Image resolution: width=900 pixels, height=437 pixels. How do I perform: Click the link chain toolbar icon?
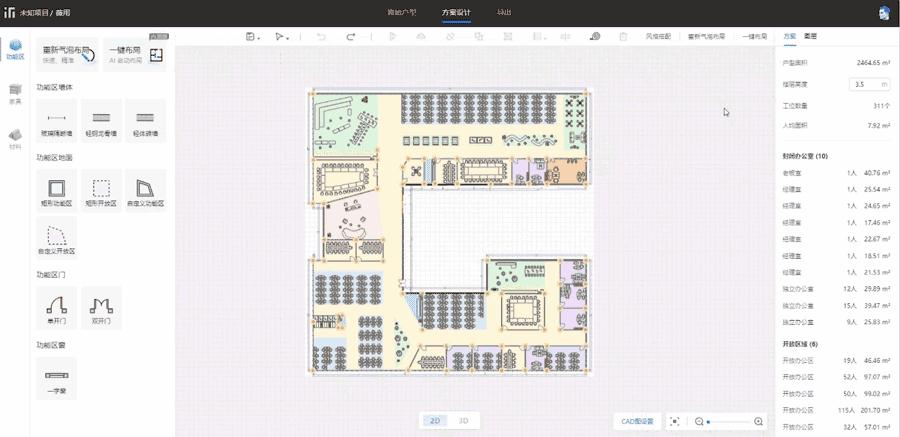450,36
